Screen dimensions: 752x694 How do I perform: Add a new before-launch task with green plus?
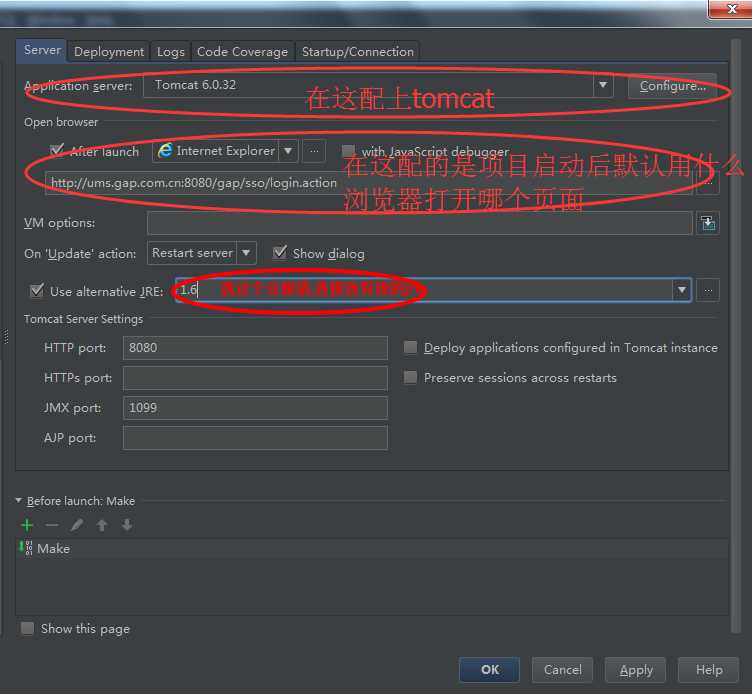(x=27, y=525)
